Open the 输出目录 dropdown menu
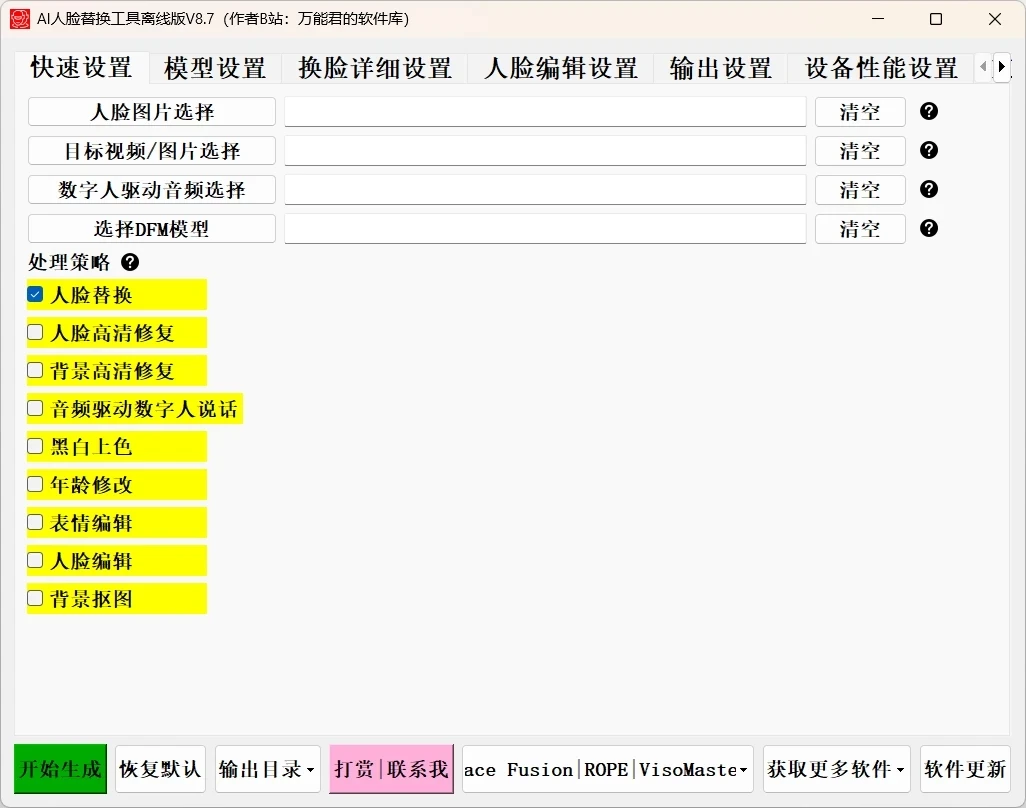Screen dimensions: 1026x808 click(x=267, y=769)
